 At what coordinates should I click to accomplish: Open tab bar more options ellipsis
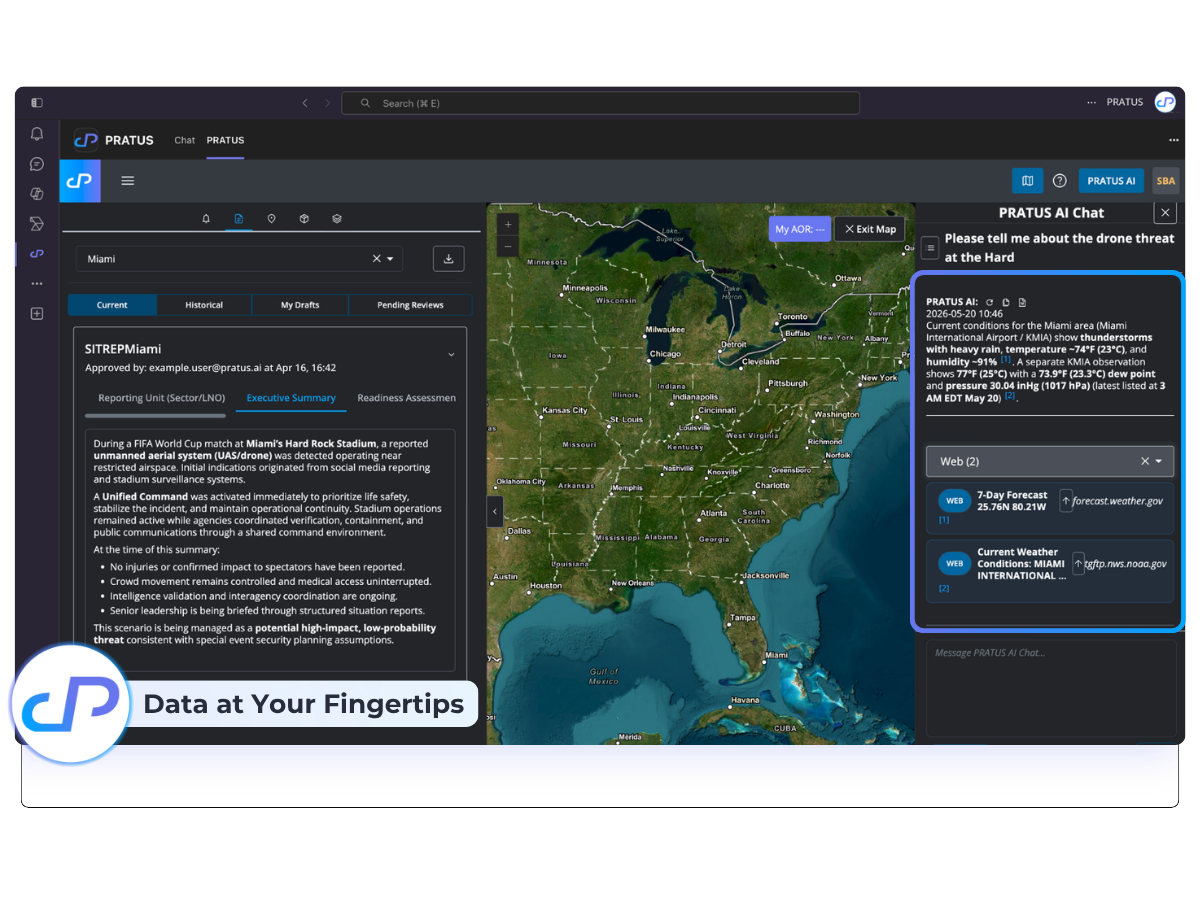[x=1173, y=140]
